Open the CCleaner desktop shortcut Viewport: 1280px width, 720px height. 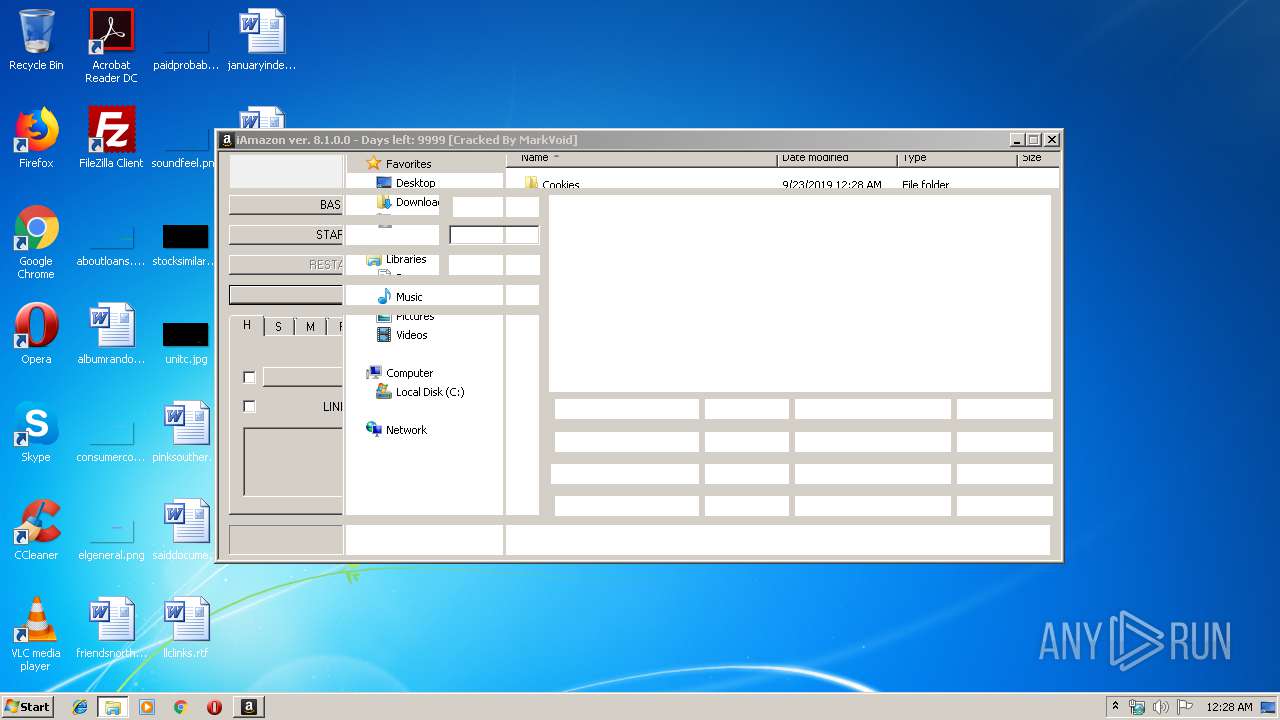coord(36,530)
